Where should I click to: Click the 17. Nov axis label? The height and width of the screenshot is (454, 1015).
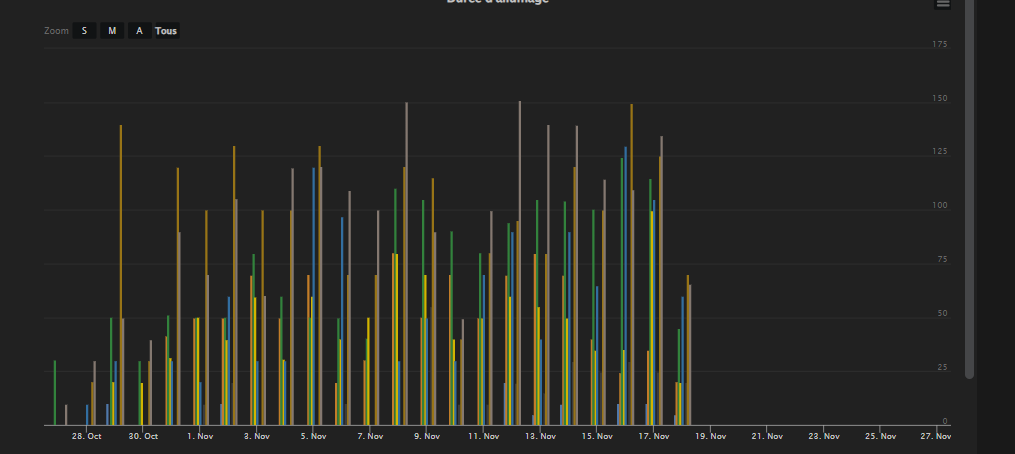(654, 437)
